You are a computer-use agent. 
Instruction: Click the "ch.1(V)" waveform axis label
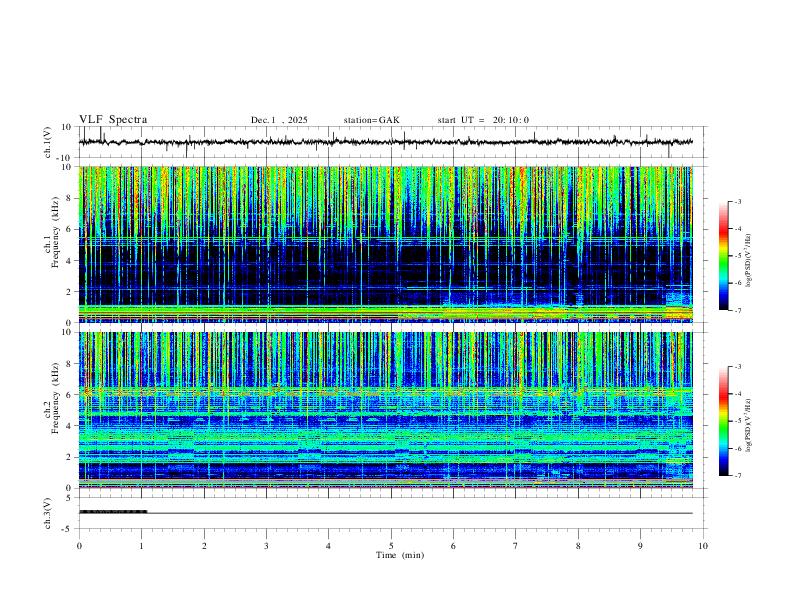point(48,142)
